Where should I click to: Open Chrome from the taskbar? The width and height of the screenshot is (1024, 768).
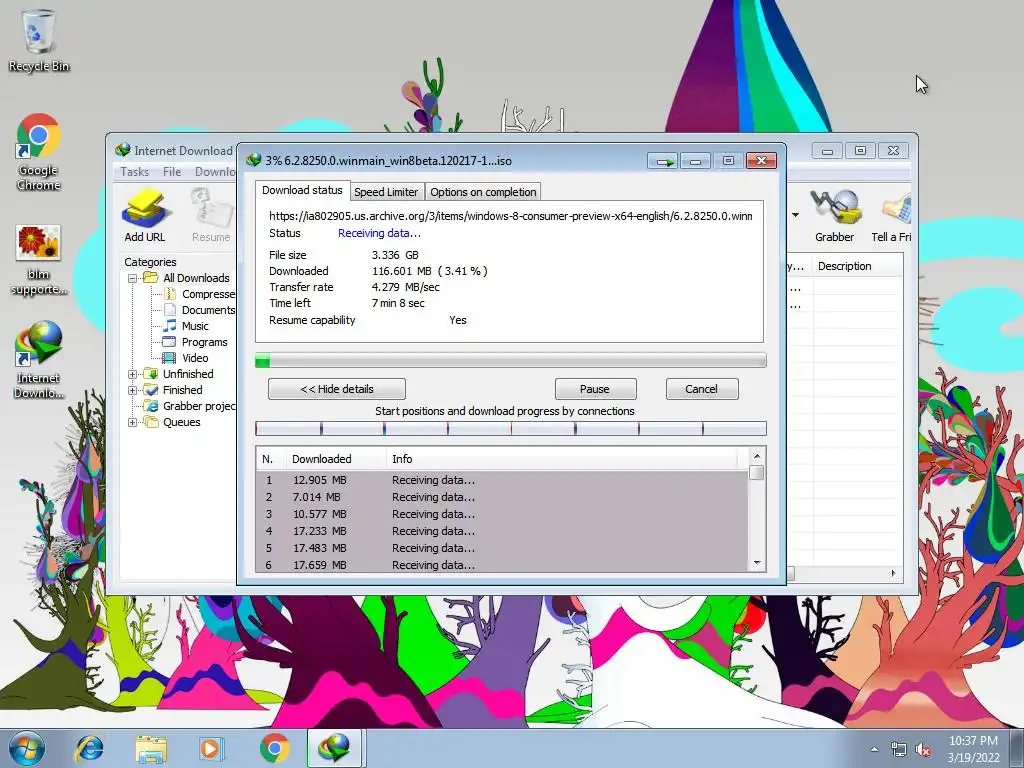[x=275, y=748]
